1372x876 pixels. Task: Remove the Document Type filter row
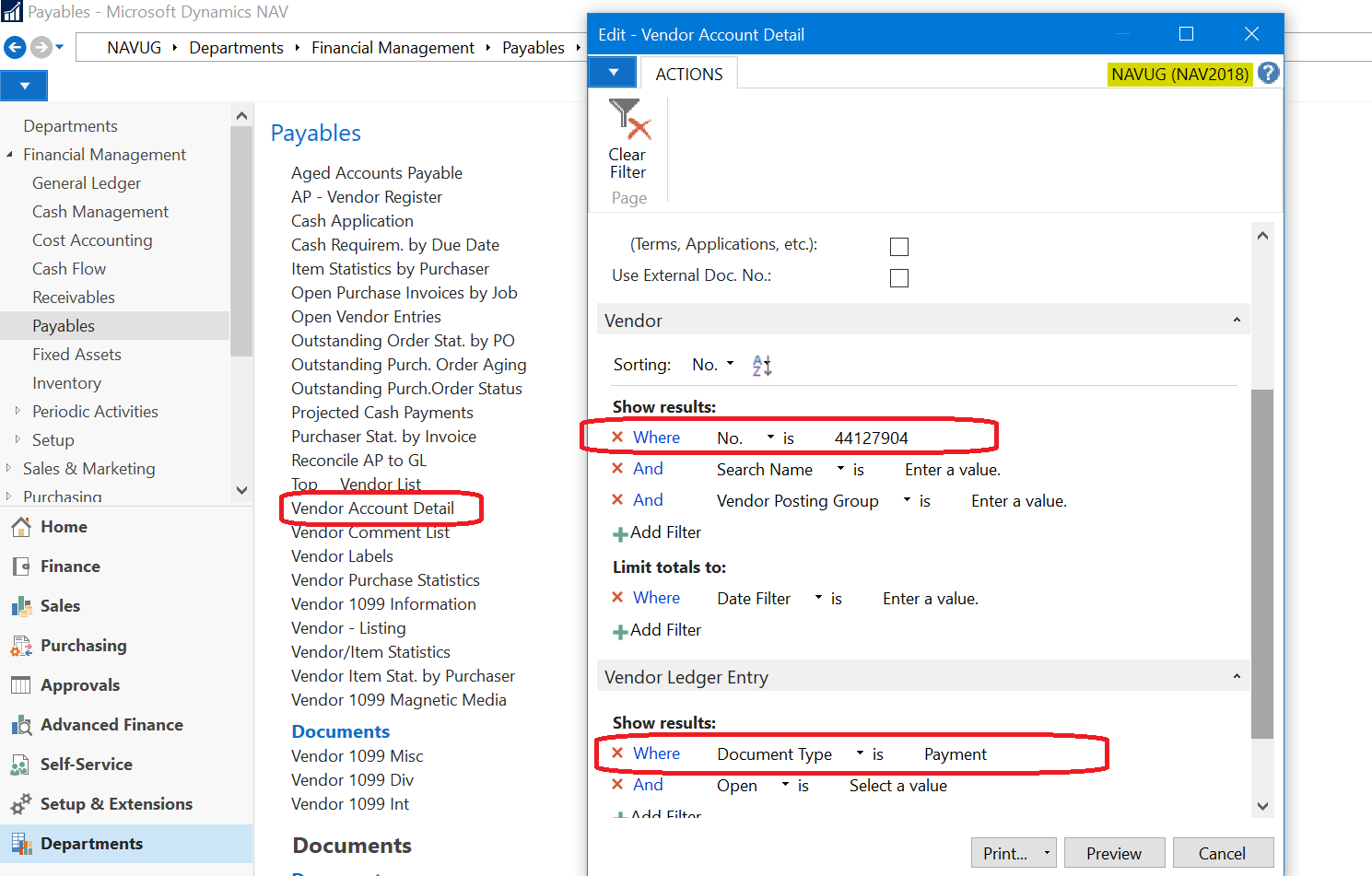617,753
